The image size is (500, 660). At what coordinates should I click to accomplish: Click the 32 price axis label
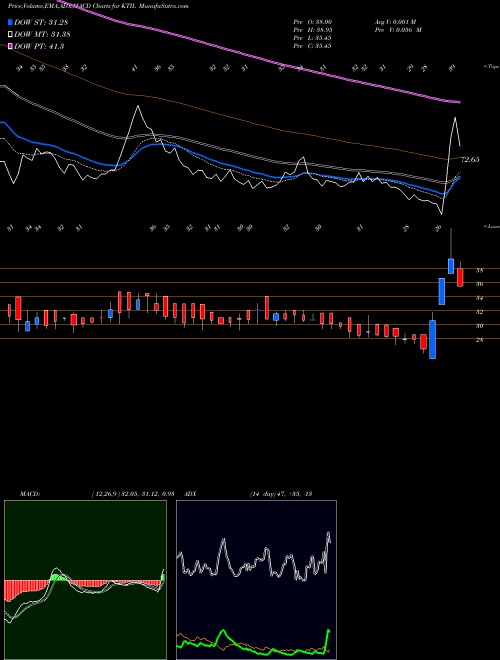(479, 312)
